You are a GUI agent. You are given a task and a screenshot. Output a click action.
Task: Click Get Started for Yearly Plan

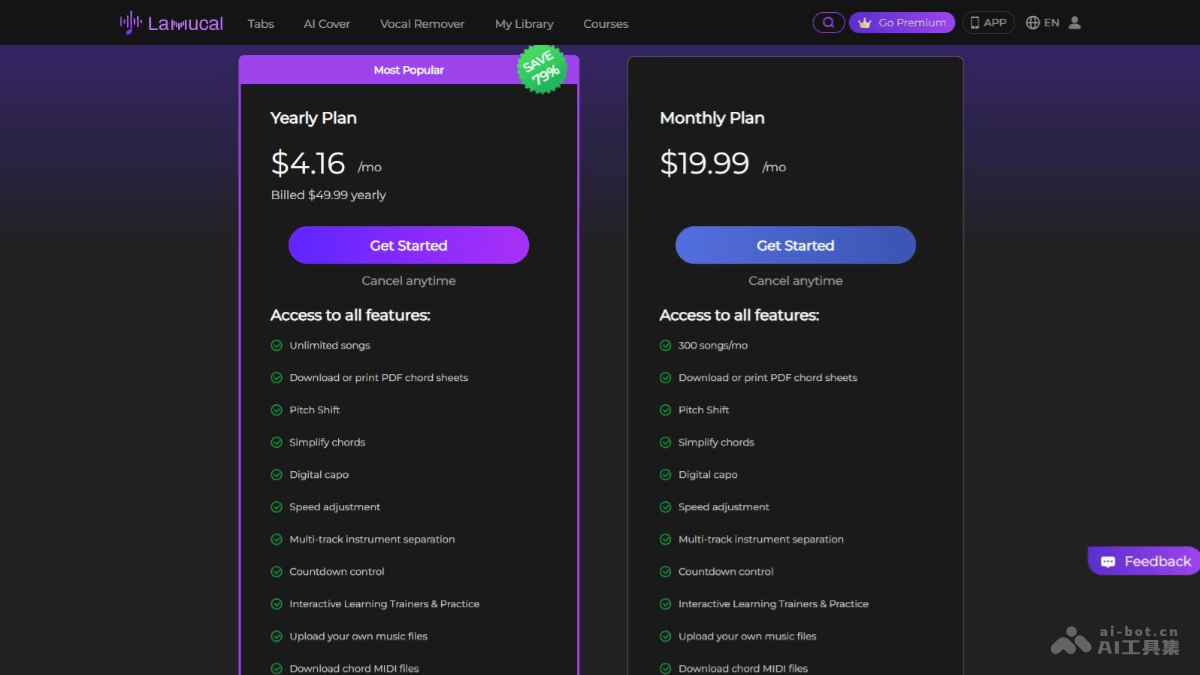point(408,245)
